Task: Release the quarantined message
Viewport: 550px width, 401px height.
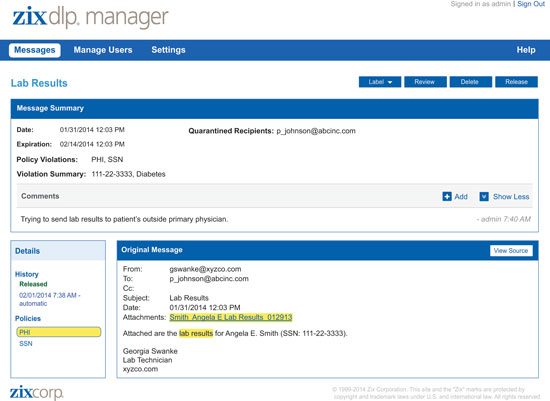Action: click(x=516, y=82)
